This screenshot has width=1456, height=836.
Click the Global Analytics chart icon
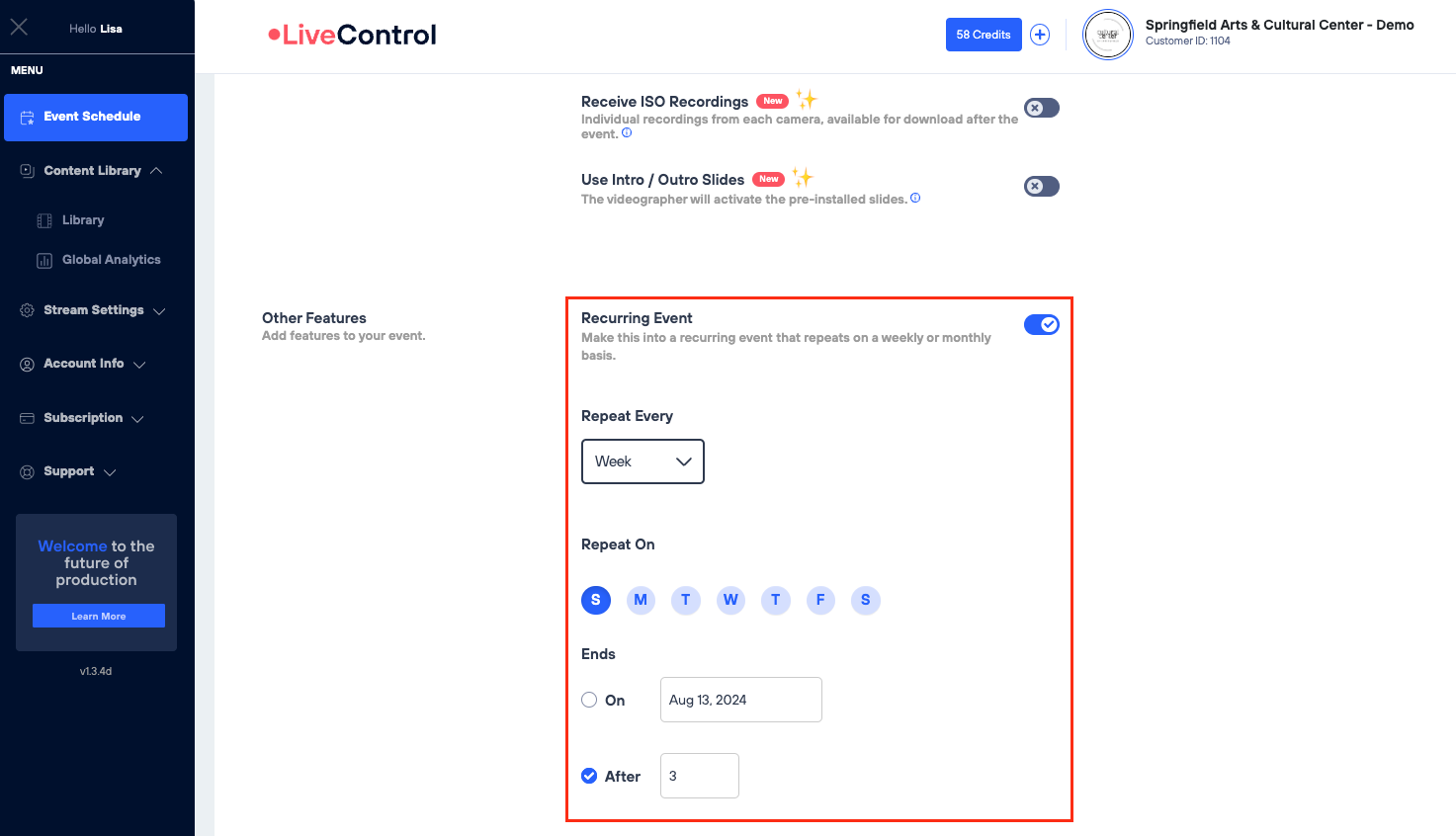tap(44, 261)
